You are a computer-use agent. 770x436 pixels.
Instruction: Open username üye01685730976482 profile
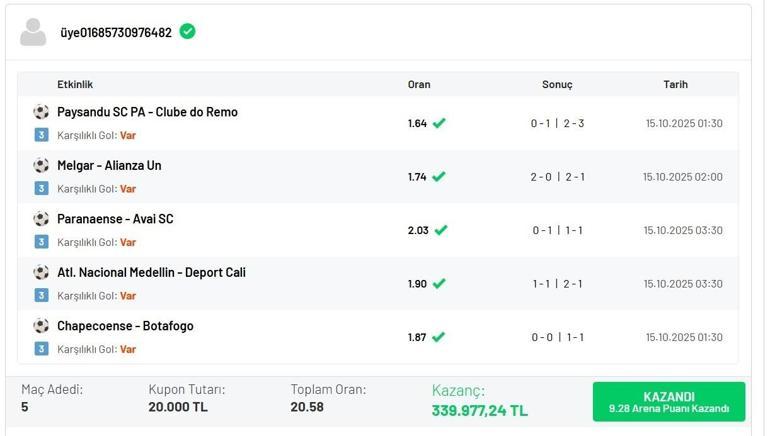tap(116, 32)
